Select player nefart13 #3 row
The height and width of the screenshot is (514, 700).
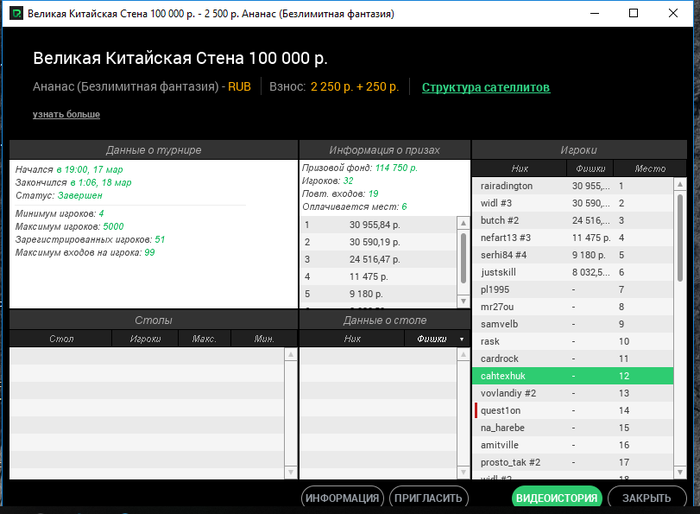(x=572, y=238)
